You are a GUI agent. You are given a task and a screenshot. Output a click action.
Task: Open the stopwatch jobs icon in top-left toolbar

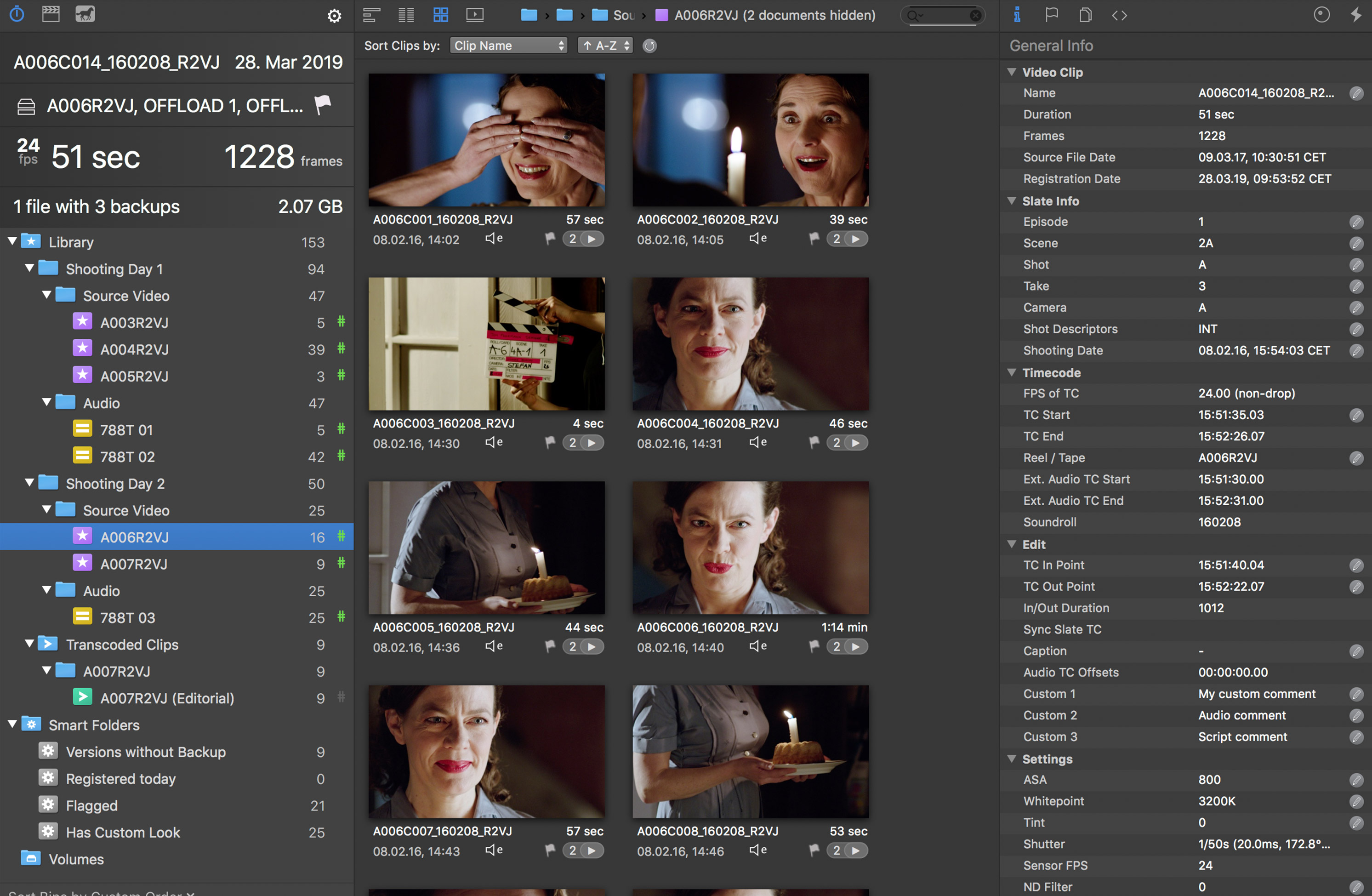[x=17, y=14]
